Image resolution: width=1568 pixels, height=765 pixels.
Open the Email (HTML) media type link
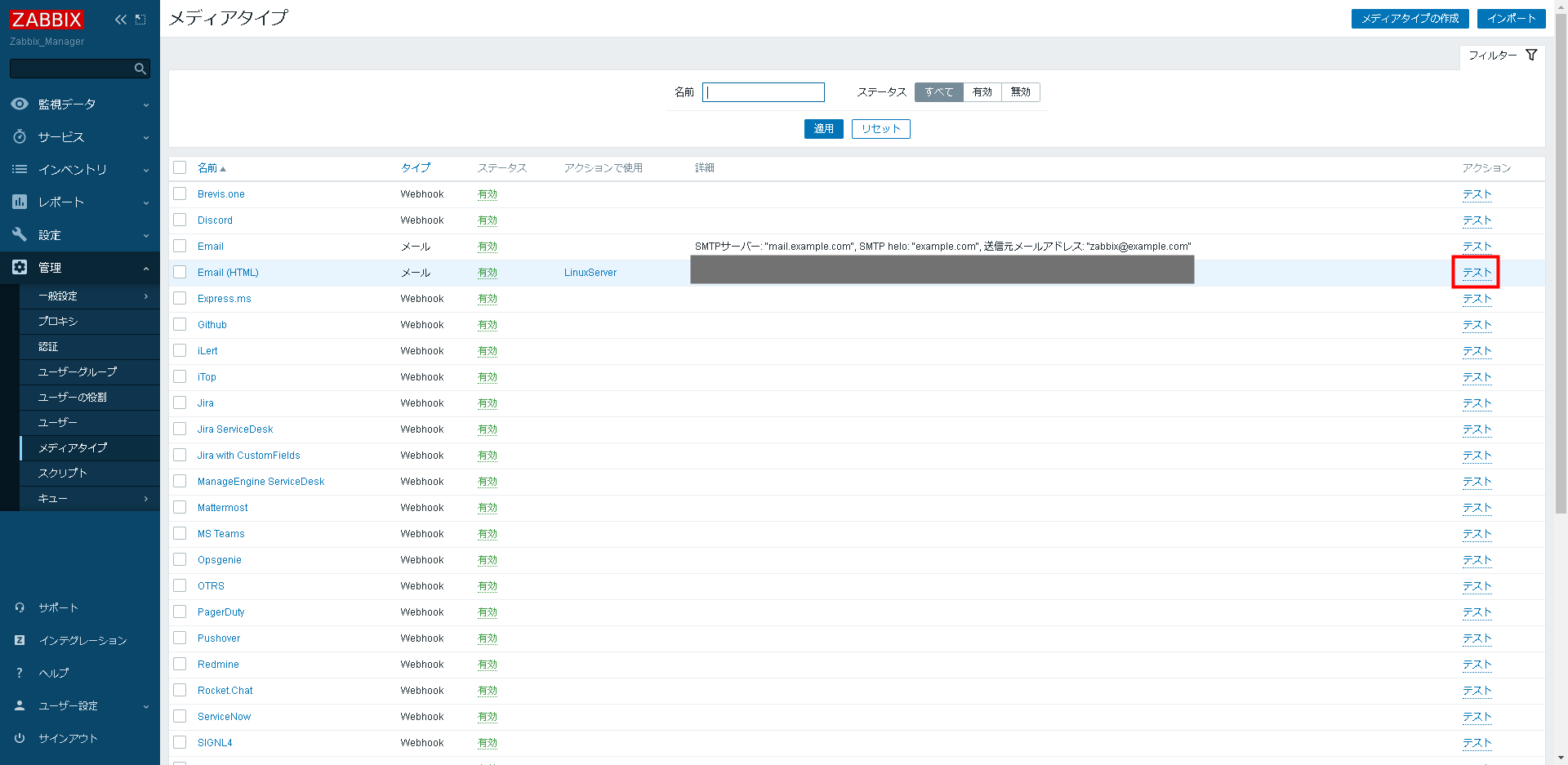228,273
